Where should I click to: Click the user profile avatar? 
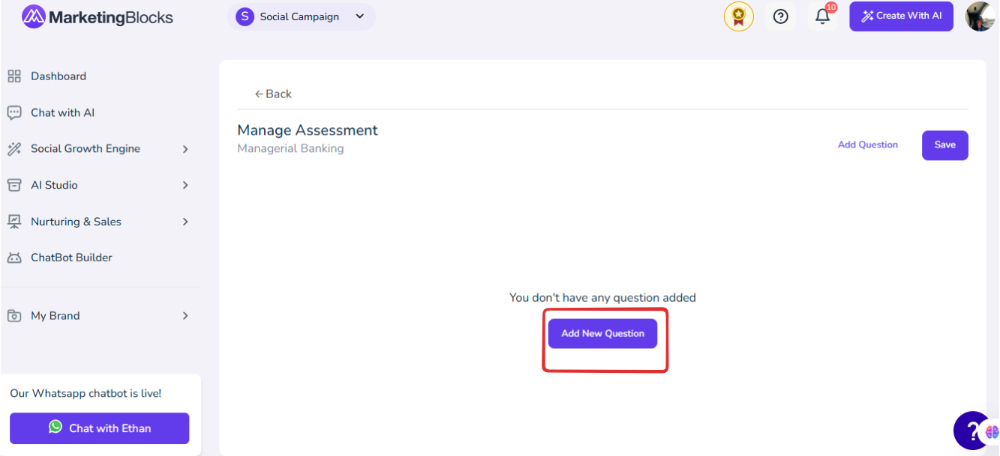(x=981, y=17)
